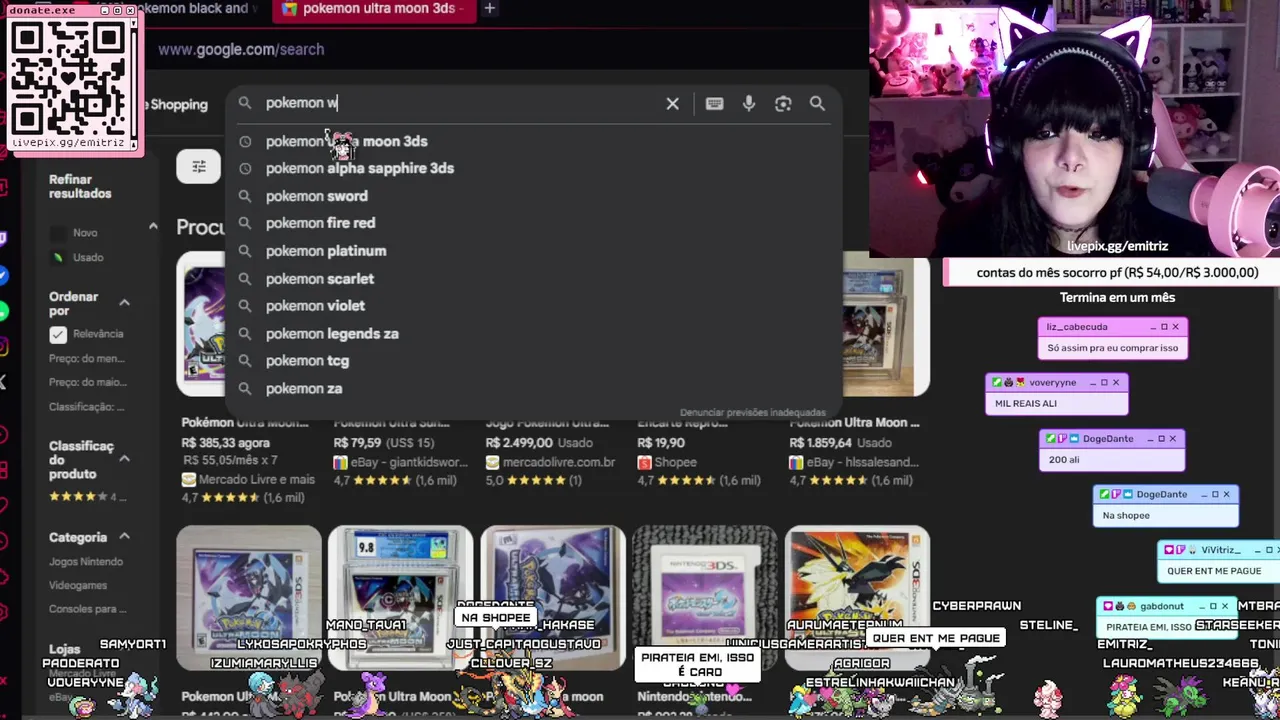Focus the www.google.com/search address bar
This screenshot has width=1280, height=720.
point(241,49)
